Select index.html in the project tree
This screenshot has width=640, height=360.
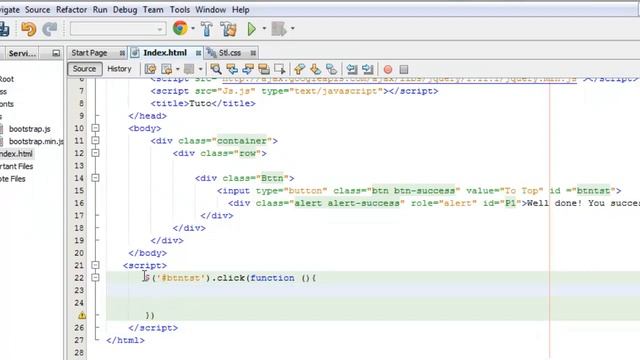coord(16,154)
